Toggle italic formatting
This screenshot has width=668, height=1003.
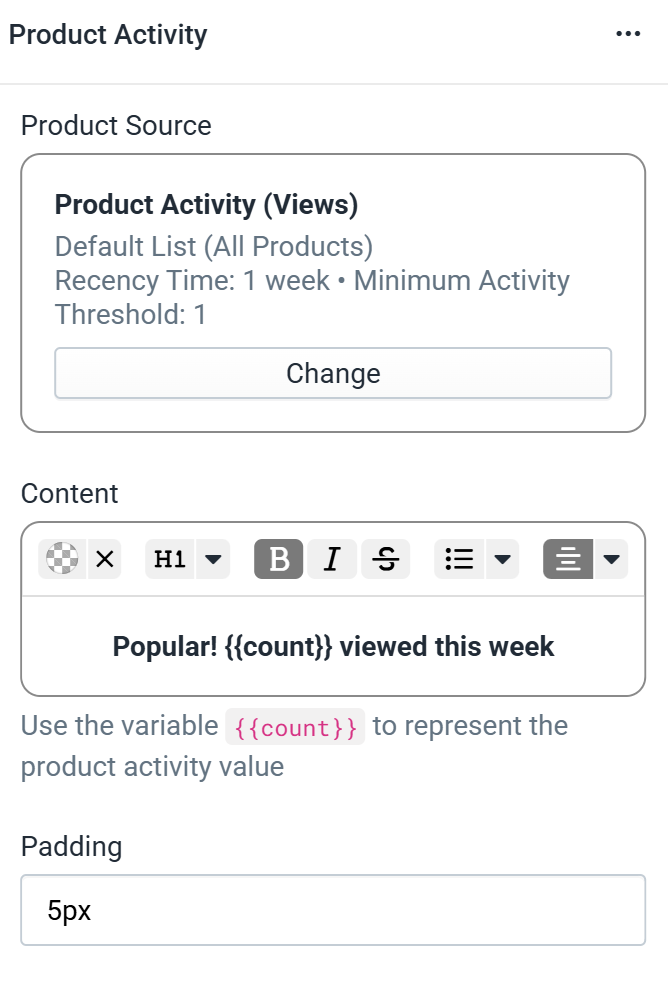[x=332, y=559]
